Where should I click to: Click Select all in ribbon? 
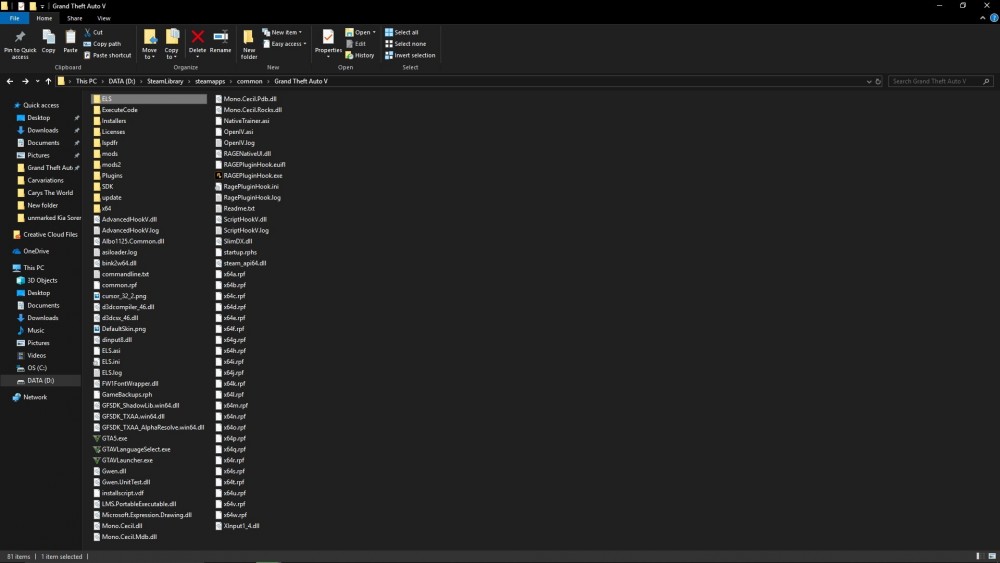tap(402, 32)
